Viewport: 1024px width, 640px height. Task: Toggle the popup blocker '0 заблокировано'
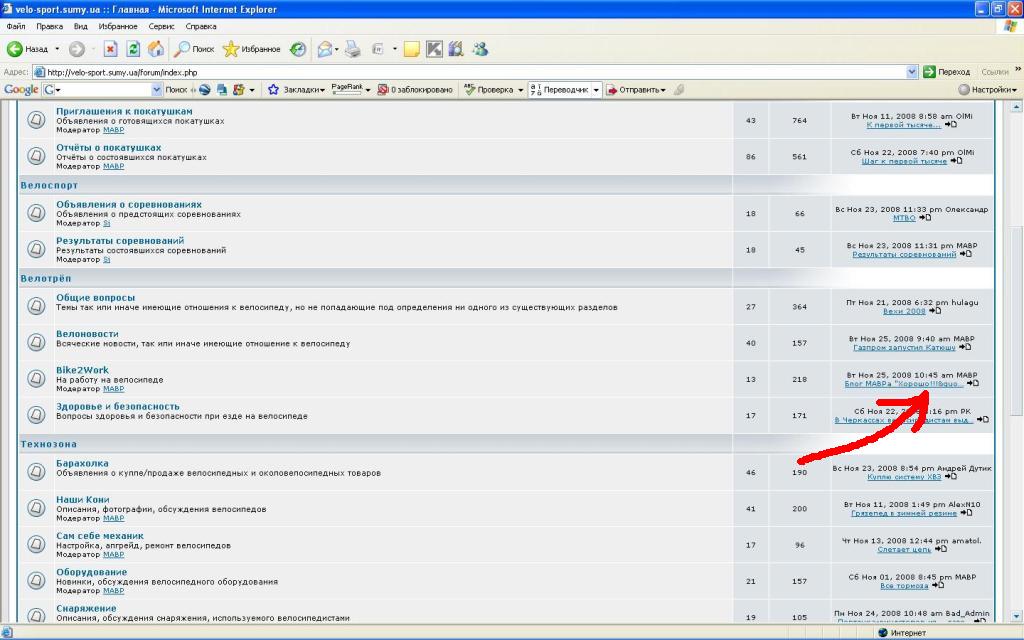pos(414,90)
